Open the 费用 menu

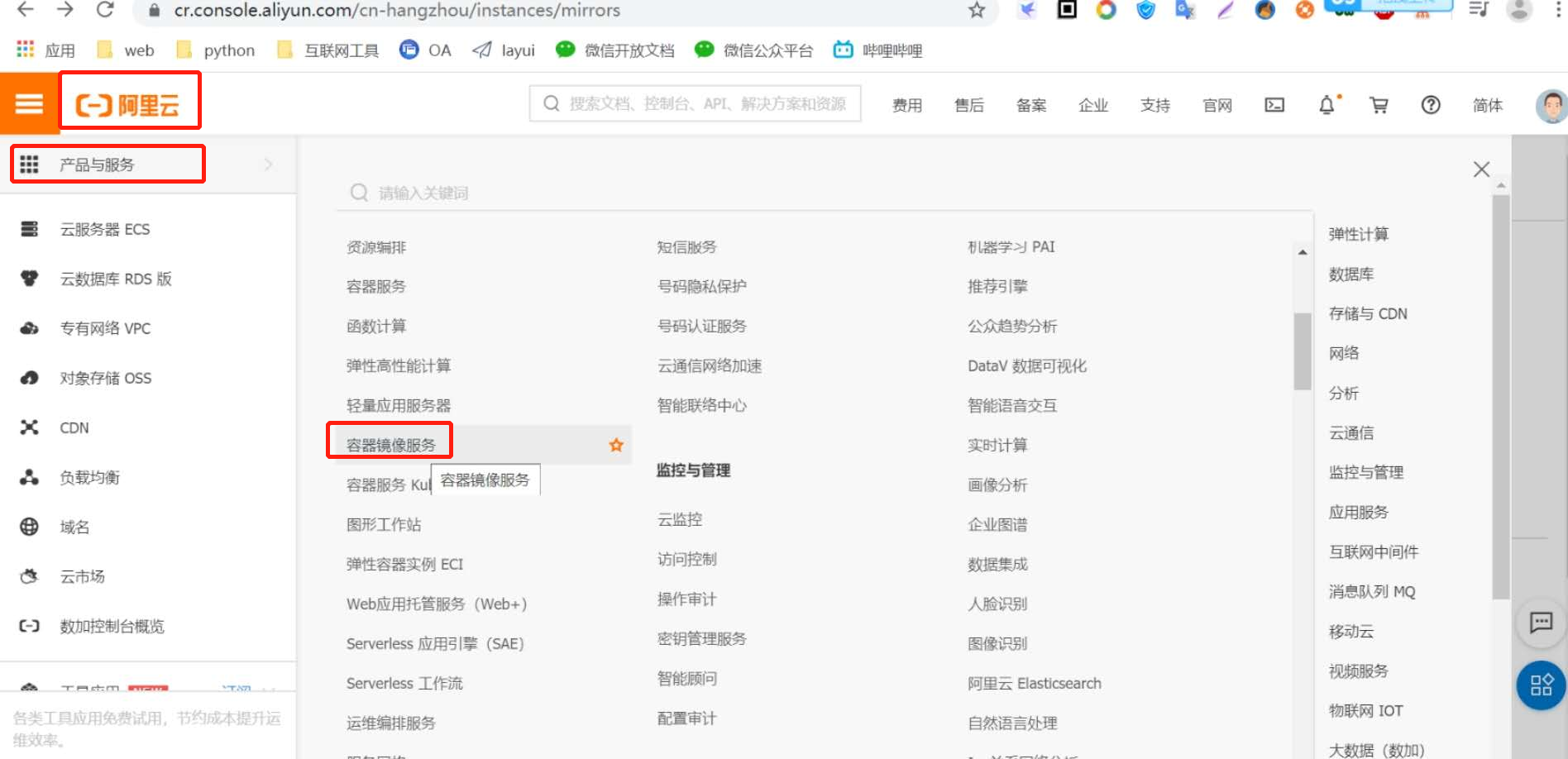[x=907, y=105]
